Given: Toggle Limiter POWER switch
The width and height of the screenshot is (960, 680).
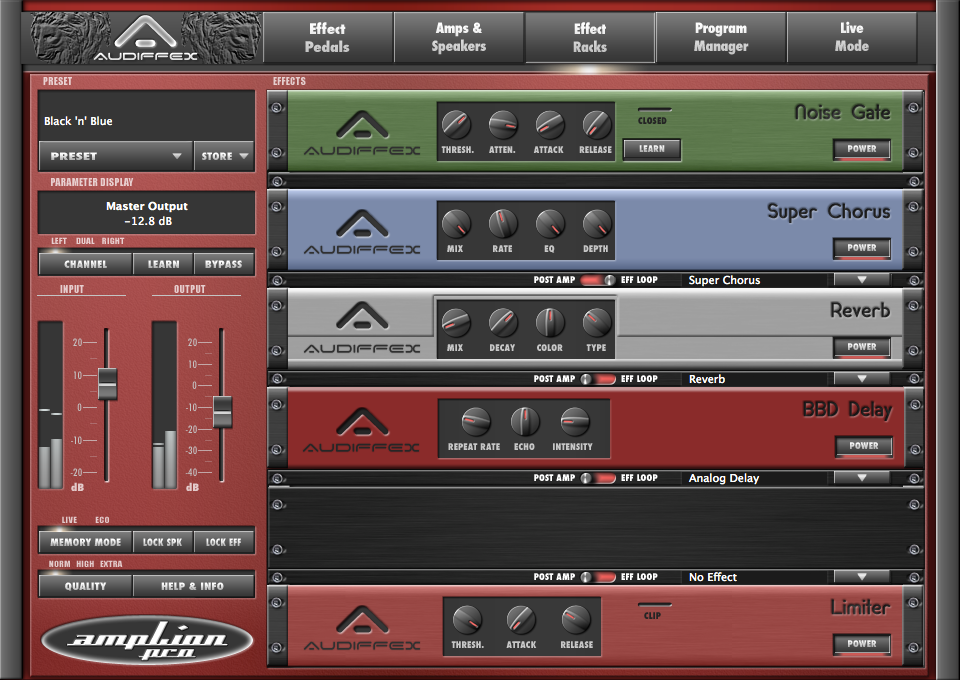Looking at the screenshot, I should tap(861, 645).
